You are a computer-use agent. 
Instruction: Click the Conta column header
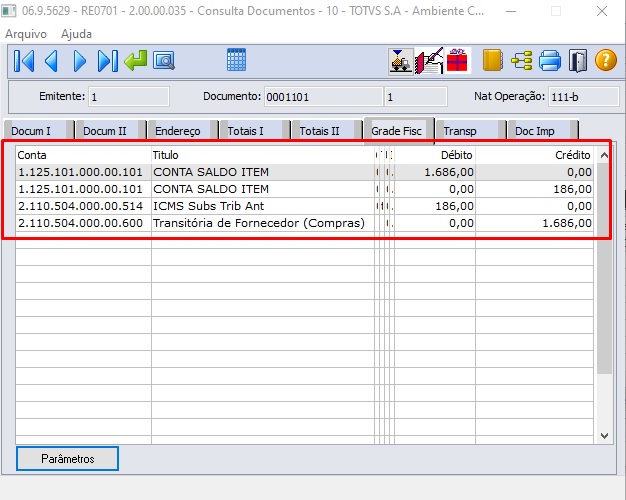pos(83,155)
